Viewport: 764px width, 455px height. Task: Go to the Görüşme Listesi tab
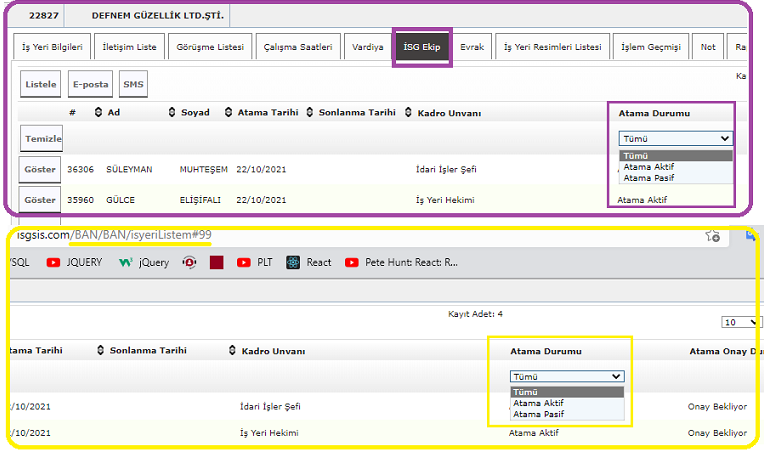point(210,47)
